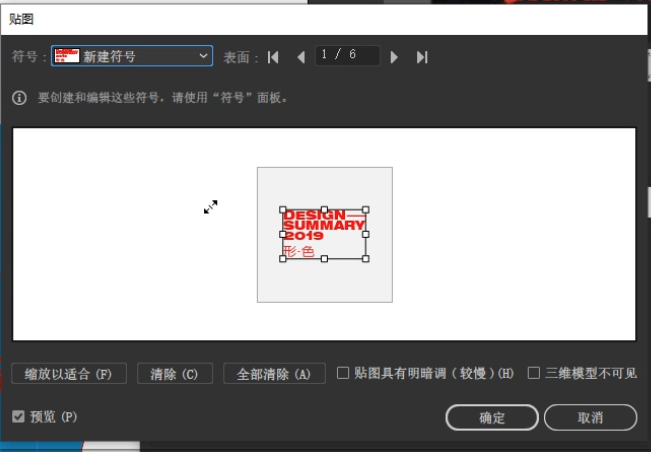Click the 全部清除 (A) button
The image size is (651, 452).
(274, 374)
